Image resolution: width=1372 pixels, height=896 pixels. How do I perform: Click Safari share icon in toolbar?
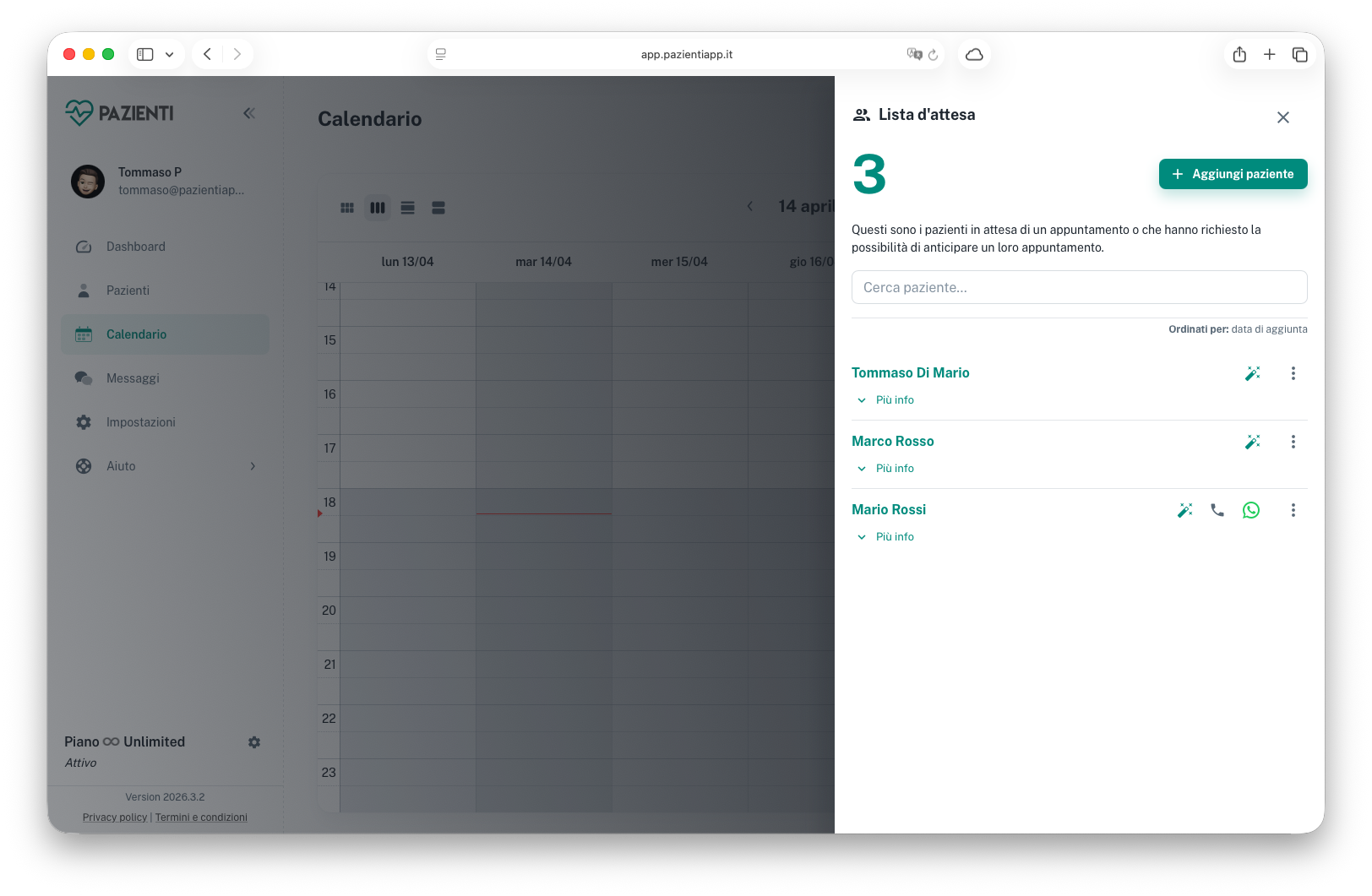click(x=1239, y=55)
